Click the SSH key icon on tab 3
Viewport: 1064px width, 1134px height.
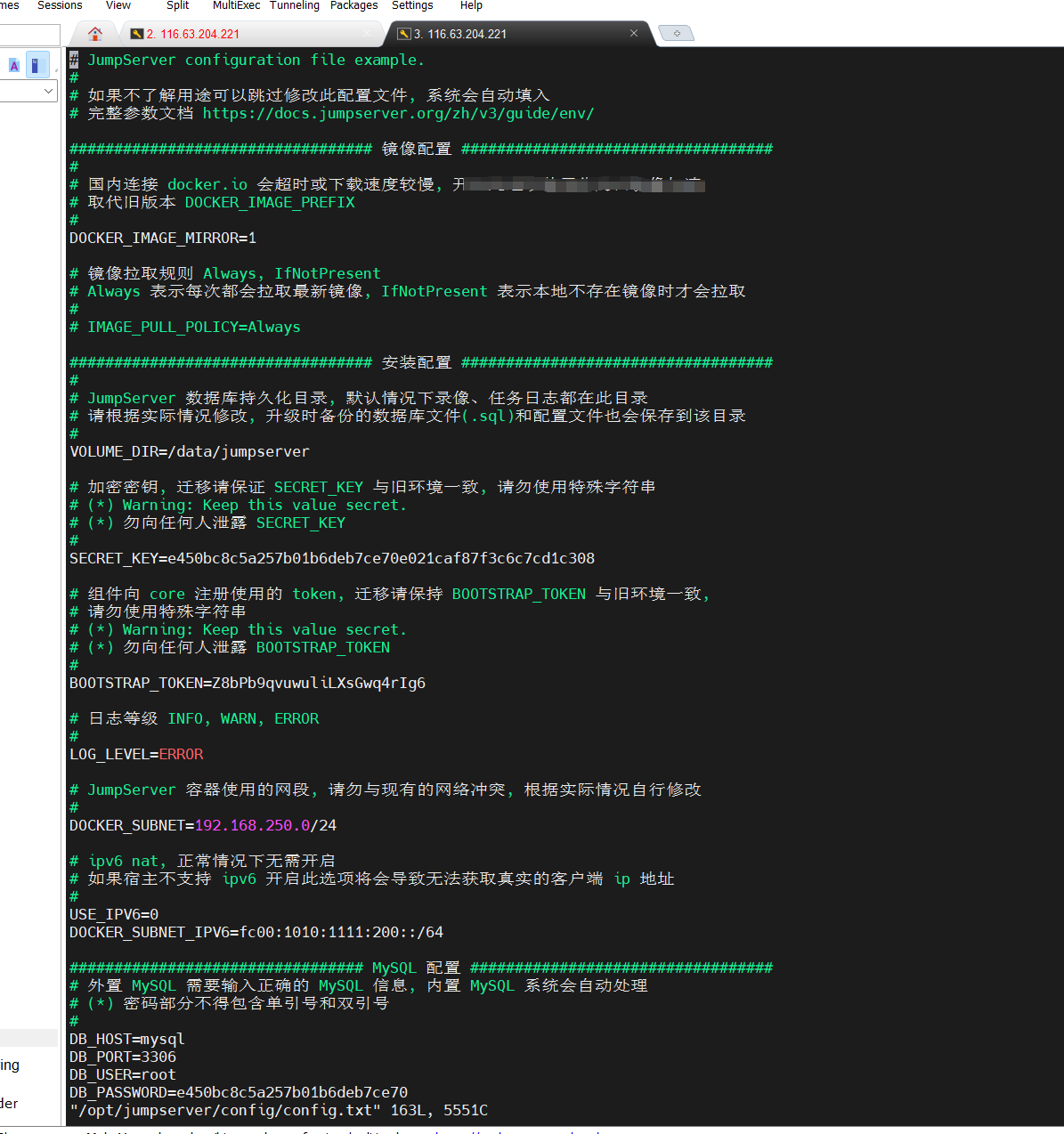click(403, 34)
